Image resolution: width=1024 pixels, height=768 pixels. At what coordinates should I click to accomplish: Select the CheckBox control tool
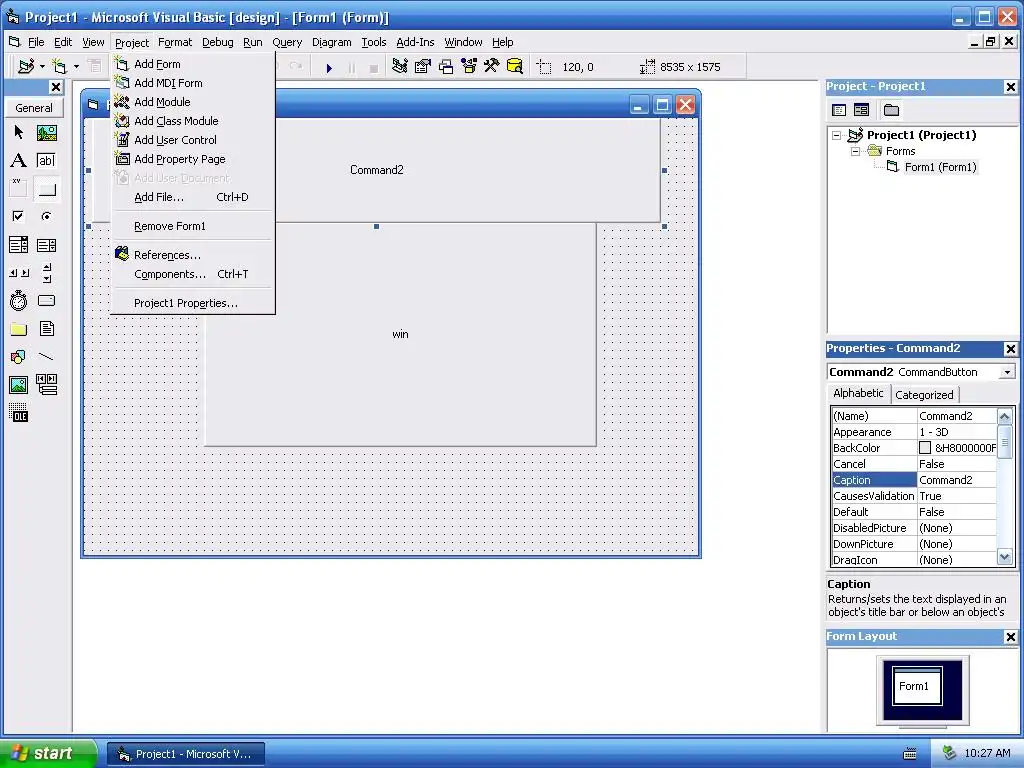point(18,216)
